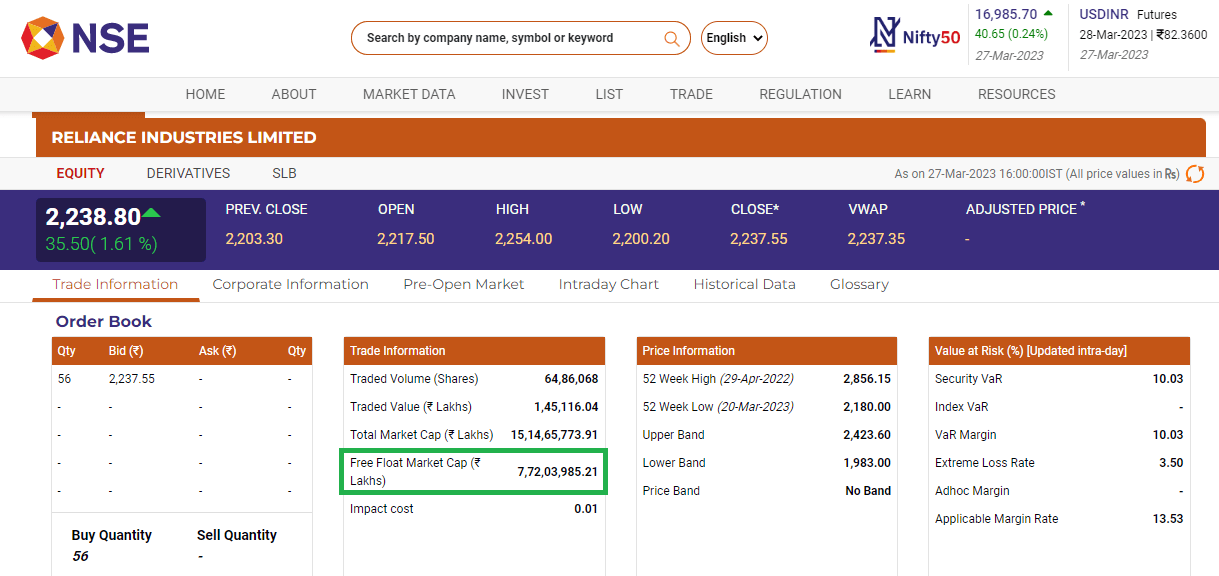The height and width of the screenshot is (576, 1219).
Task: Click the PREV. CLOSE value 2,203.30
Action: coord(254,239)
